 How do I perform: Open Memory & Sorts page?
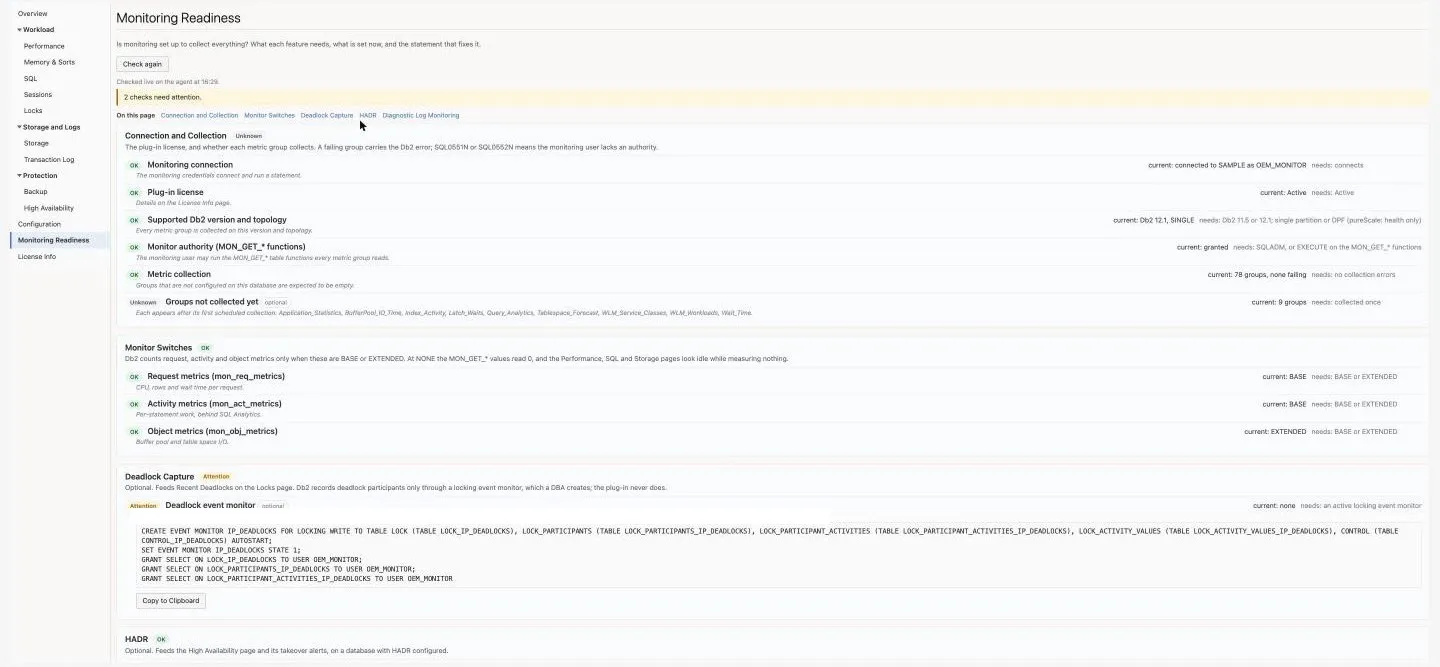click(49, 62)
